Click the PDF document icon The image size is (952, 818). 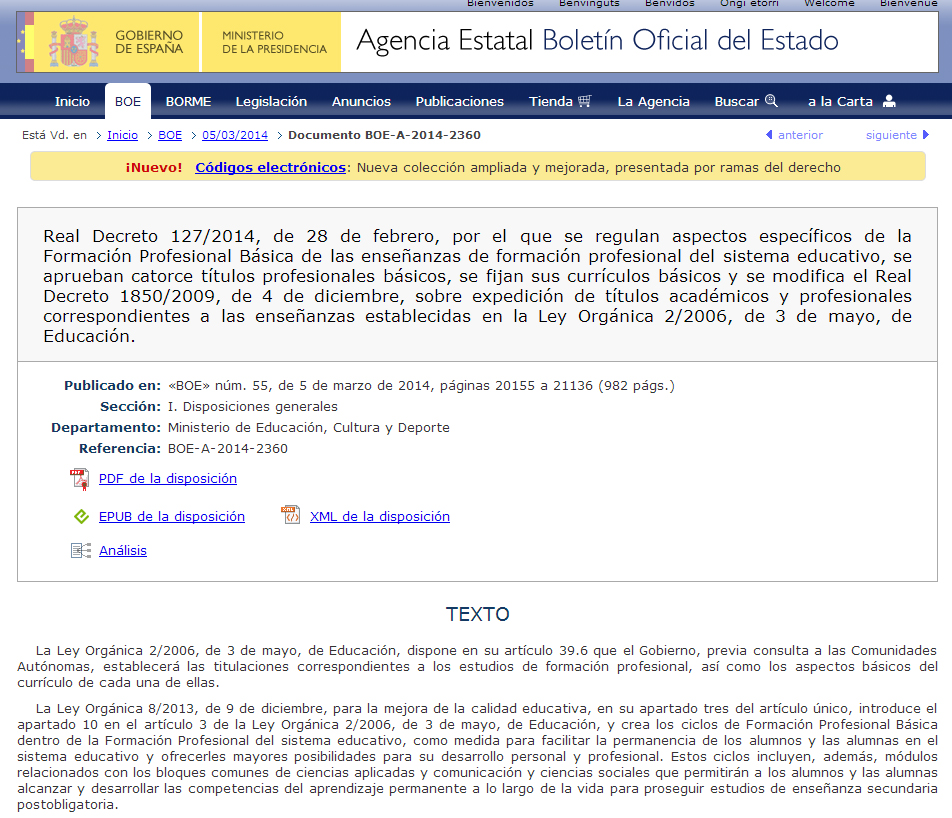pyautogui.click(x=80, y=479)
